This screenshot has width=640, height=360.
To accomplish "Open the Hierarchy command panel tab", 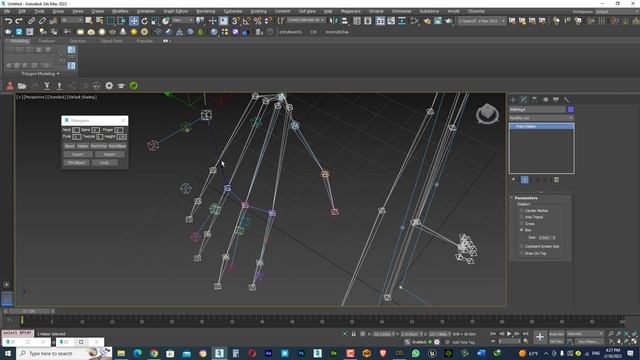I will [534, 100].
